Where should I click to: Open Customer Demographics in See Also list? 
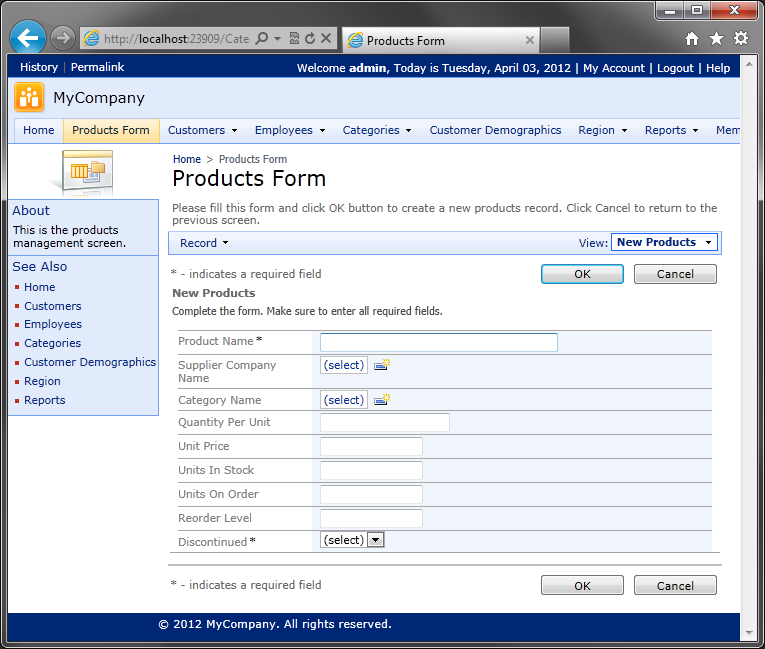pos(90,362)
